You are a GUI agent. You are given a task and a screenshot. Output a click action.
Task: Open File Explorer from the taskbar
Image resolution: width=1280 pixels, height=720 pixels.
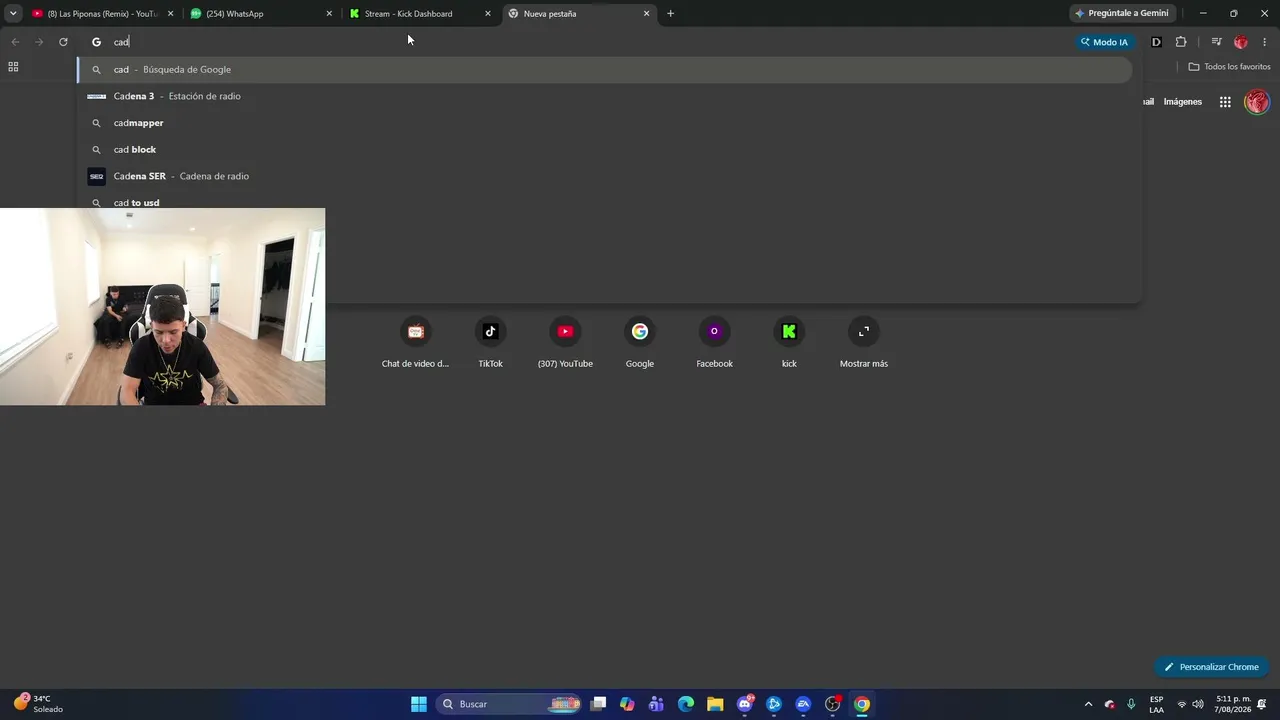(715, 704)
